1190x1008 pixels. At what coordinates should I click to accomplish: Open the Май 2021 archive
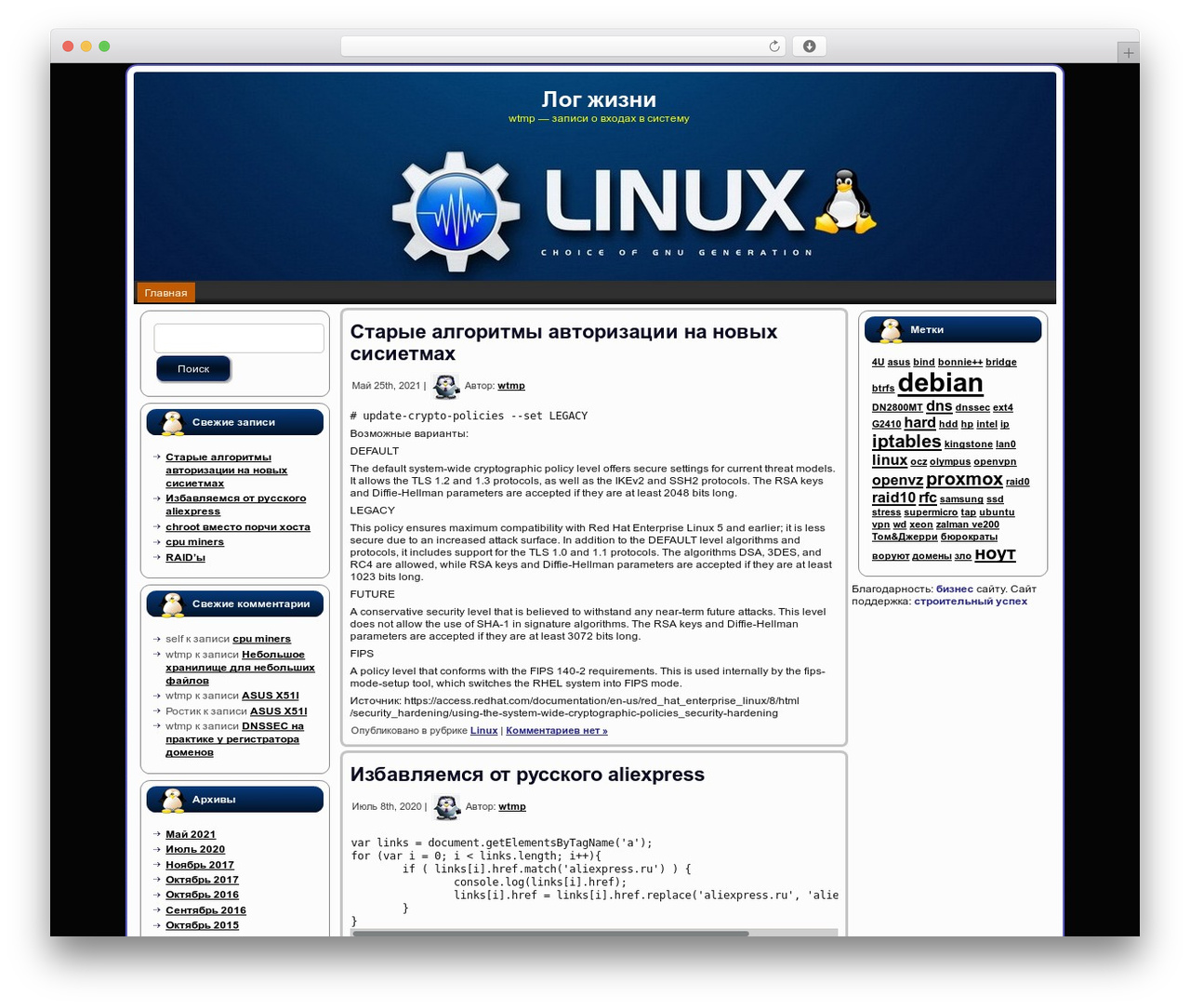191,835
